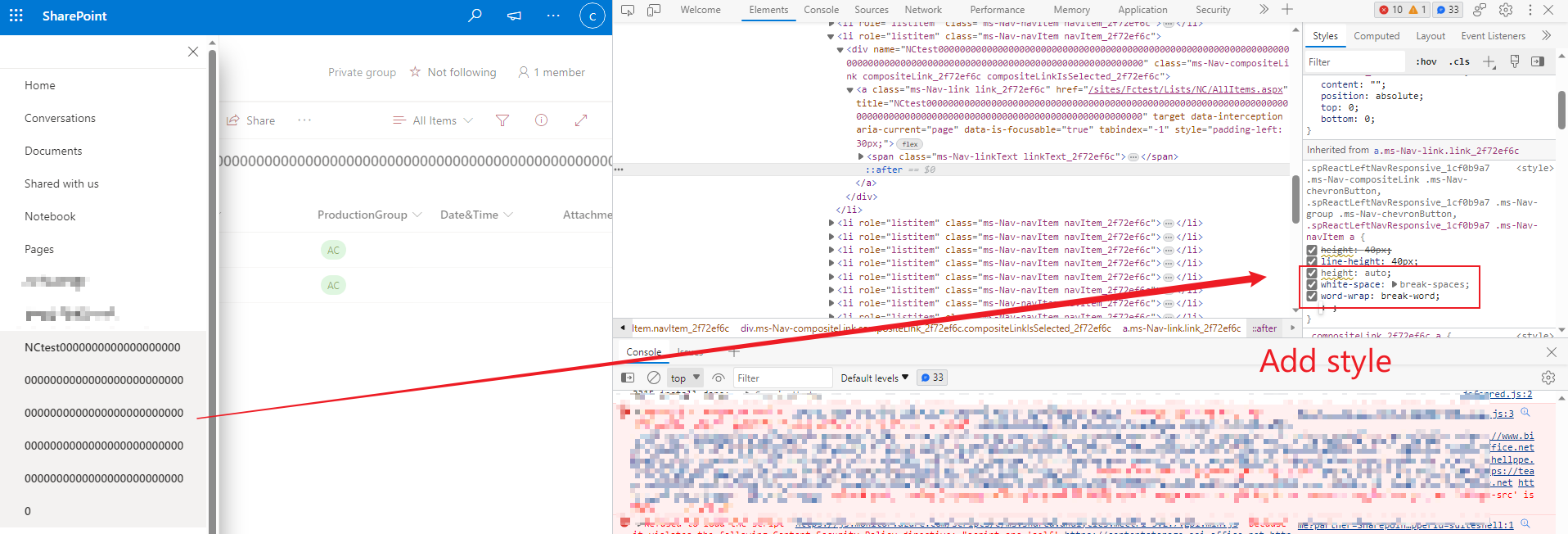This screenshot has height=534, width=1568.
Task: Activate the DevTools inspect element picker
Action: [628, 10]
